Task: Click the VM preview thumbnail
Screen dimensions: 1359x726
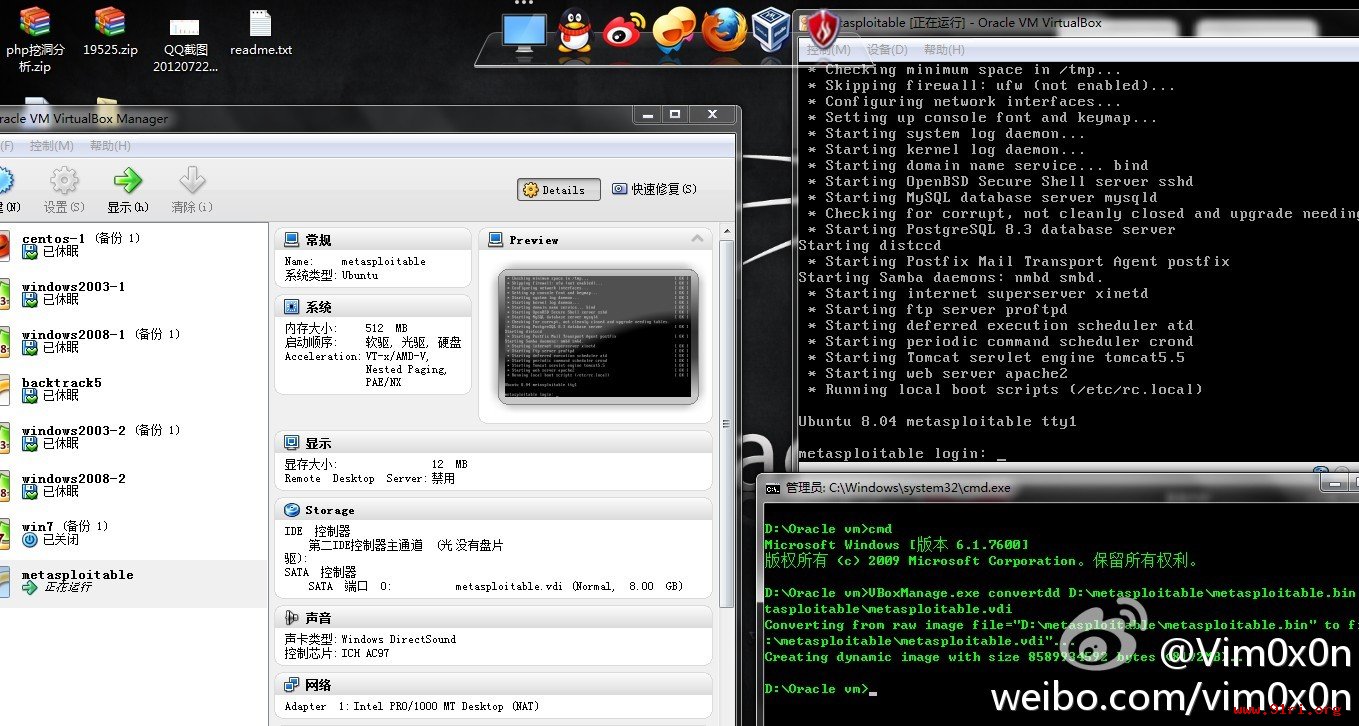Action: (x=598, y=337)
